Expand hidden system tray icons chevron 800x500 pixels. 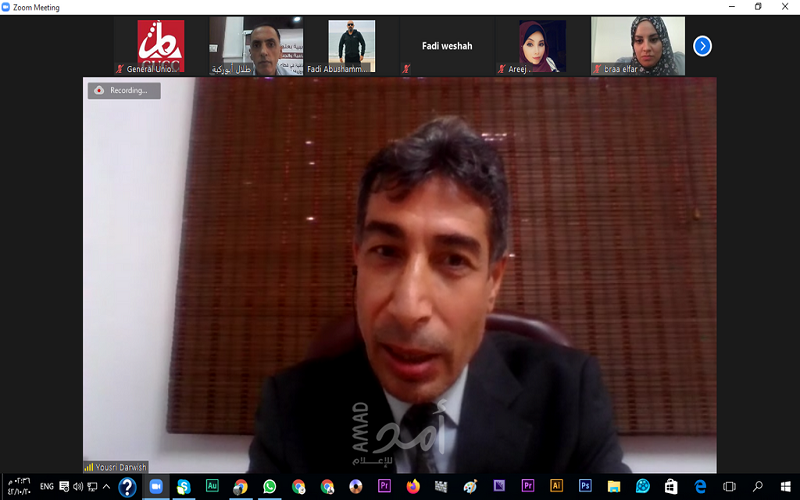pyautogui.click(x=106, y=487)
